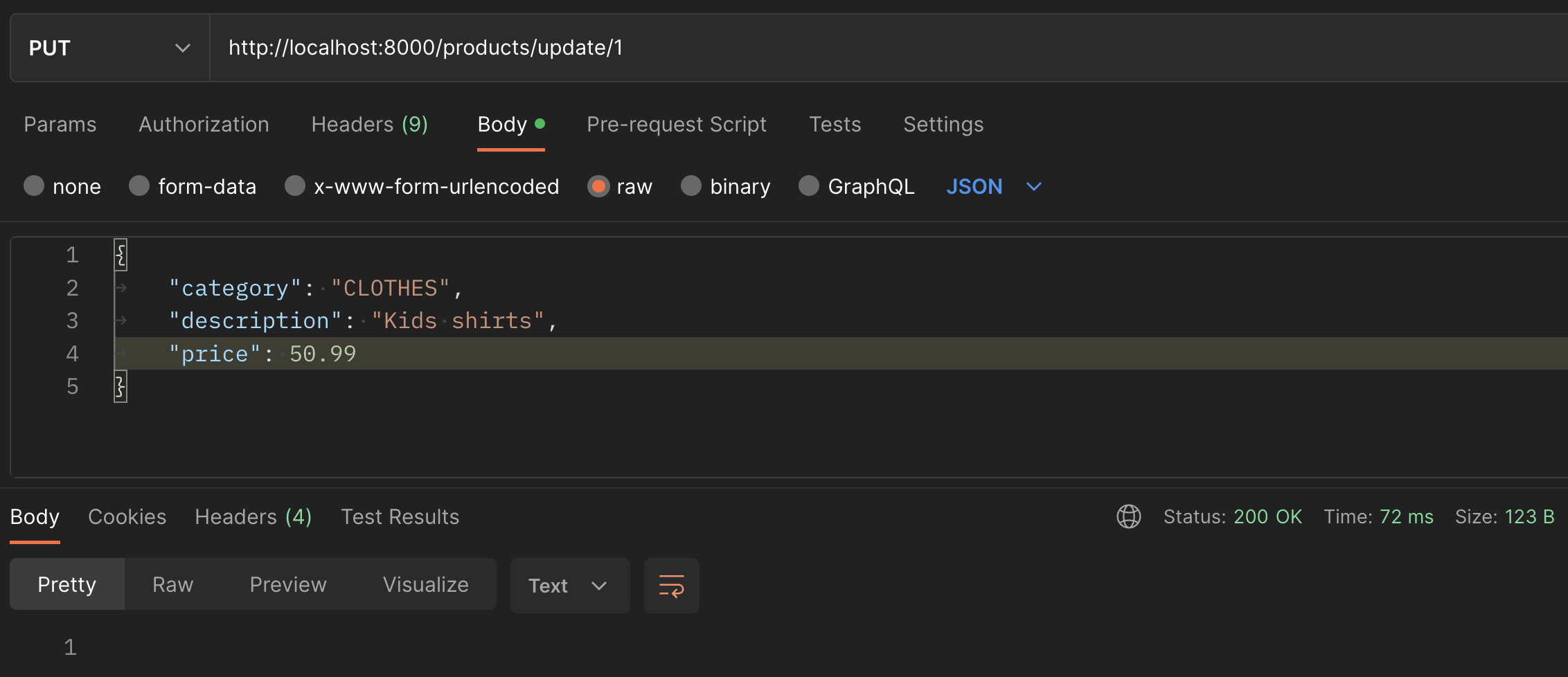Choose x-www-form-urlencoded body type
This screenshot has width=1568, height=677.
(x=295, y=186)
